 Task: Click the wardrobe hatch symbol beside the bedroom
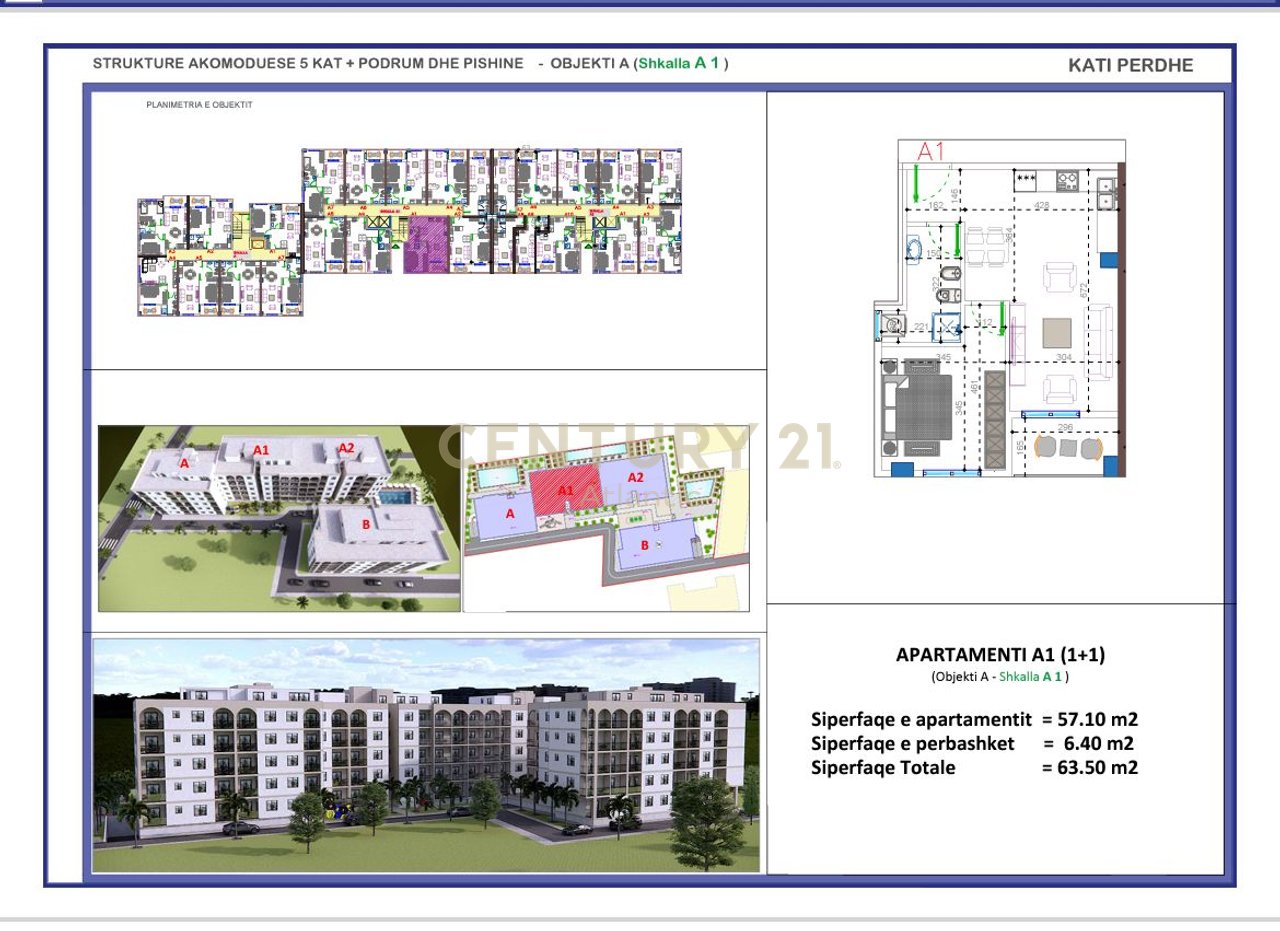995,421
